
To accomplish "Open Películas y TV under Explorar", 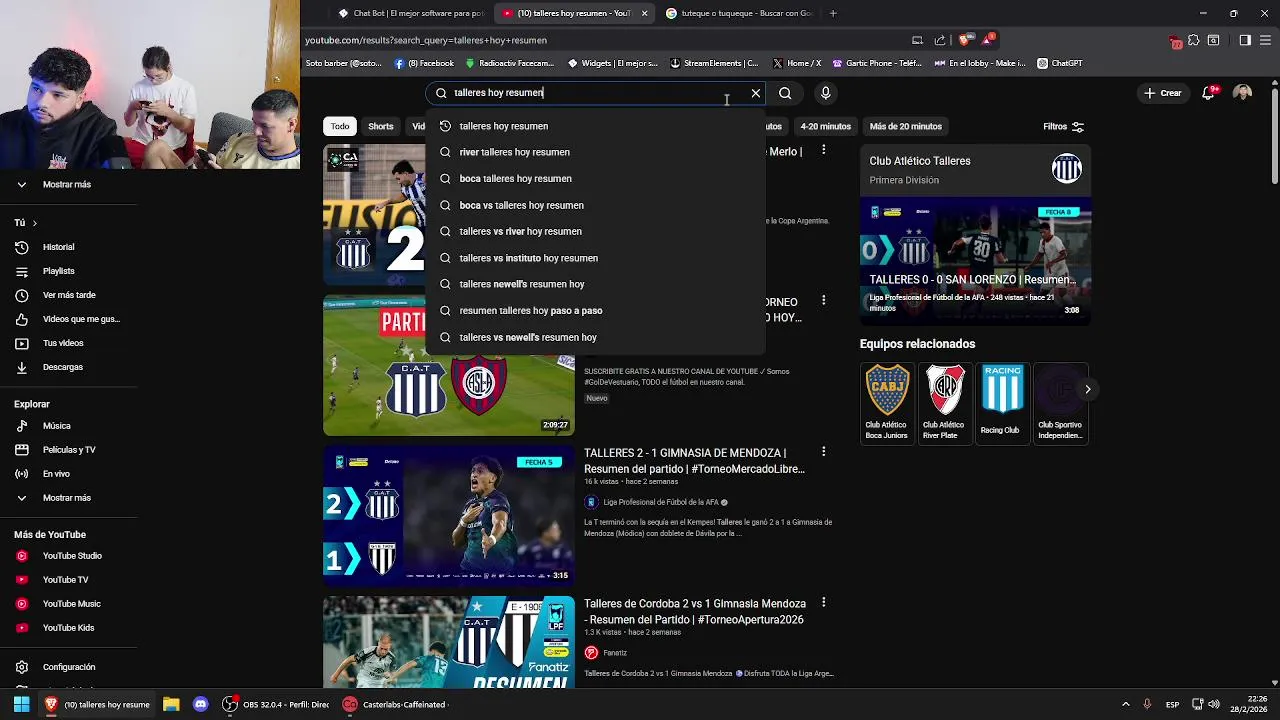I will tap(68, 450).
